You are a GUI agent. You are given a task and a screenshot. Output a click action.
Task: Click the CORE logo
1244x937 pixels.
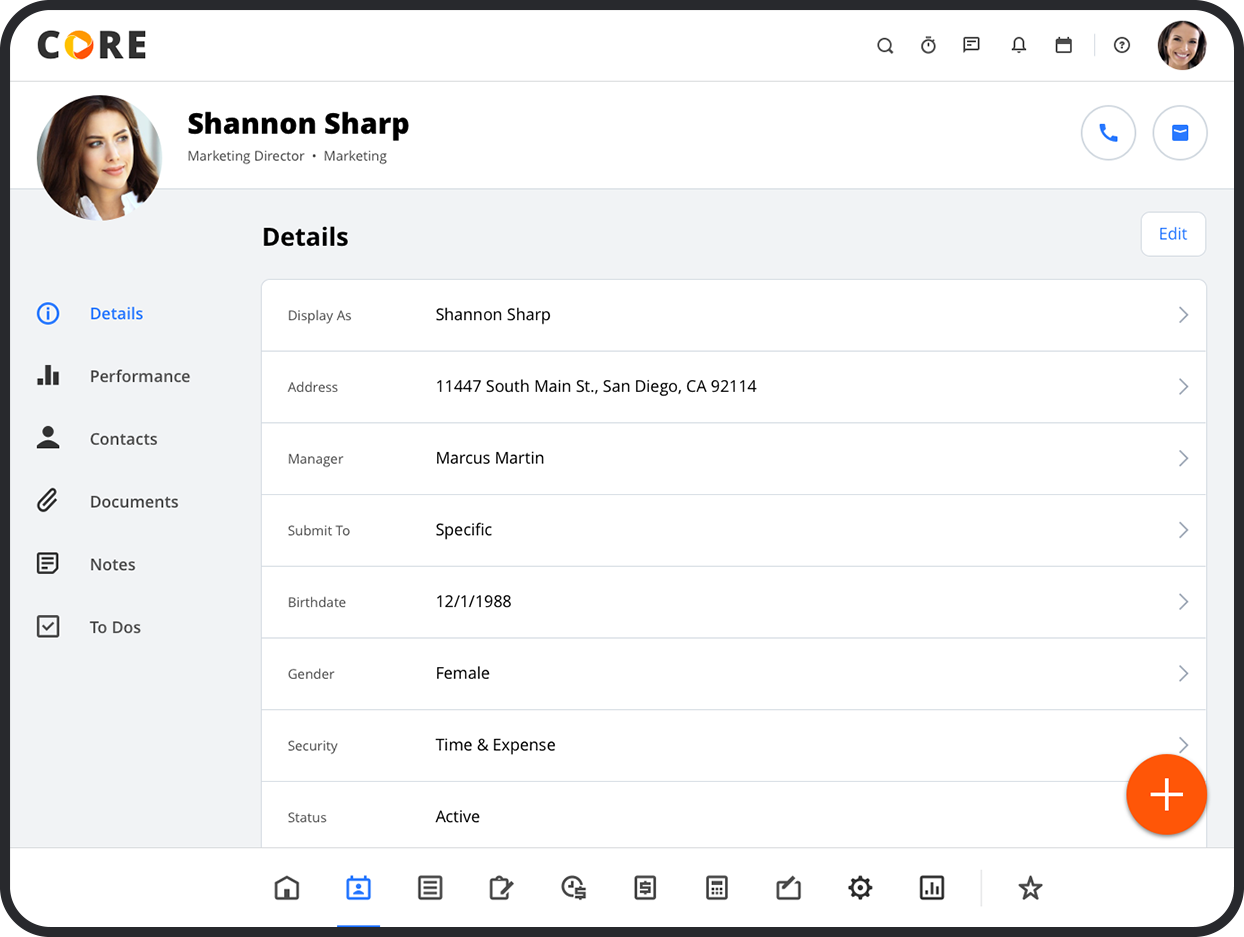[x=92, y=45]
